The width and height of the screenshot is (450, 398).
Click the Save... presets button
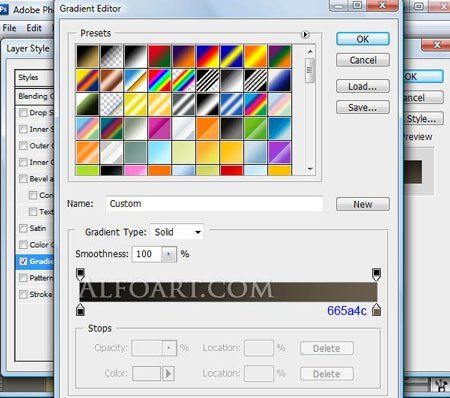tap(363, 108)
